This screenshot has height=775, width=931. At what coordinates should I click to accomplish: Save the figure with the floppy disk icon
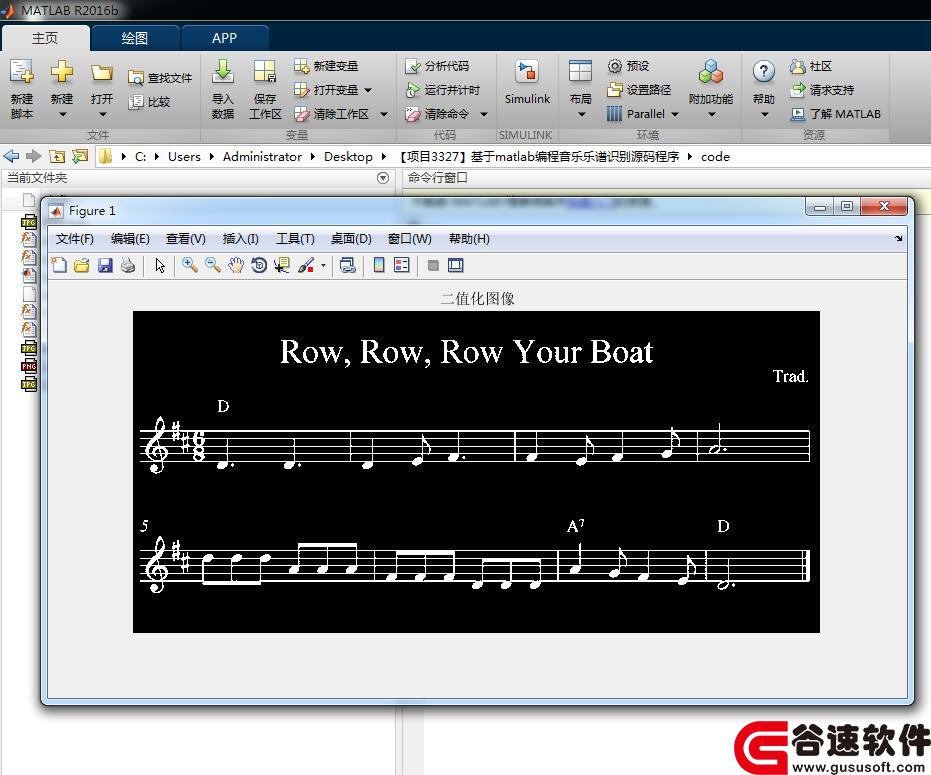(105, 265)
